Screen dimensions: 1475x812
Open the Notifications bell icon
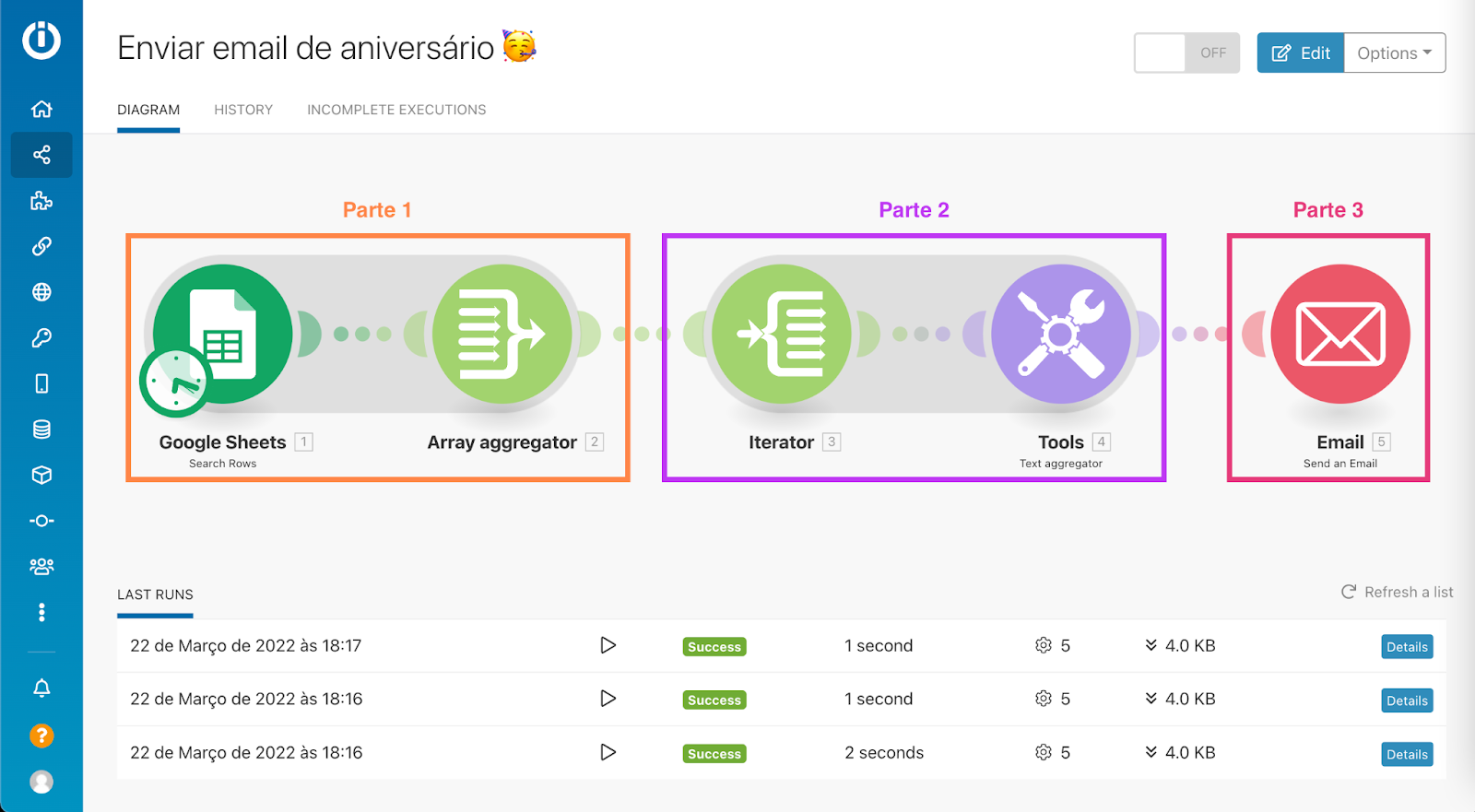pos(41,688)
